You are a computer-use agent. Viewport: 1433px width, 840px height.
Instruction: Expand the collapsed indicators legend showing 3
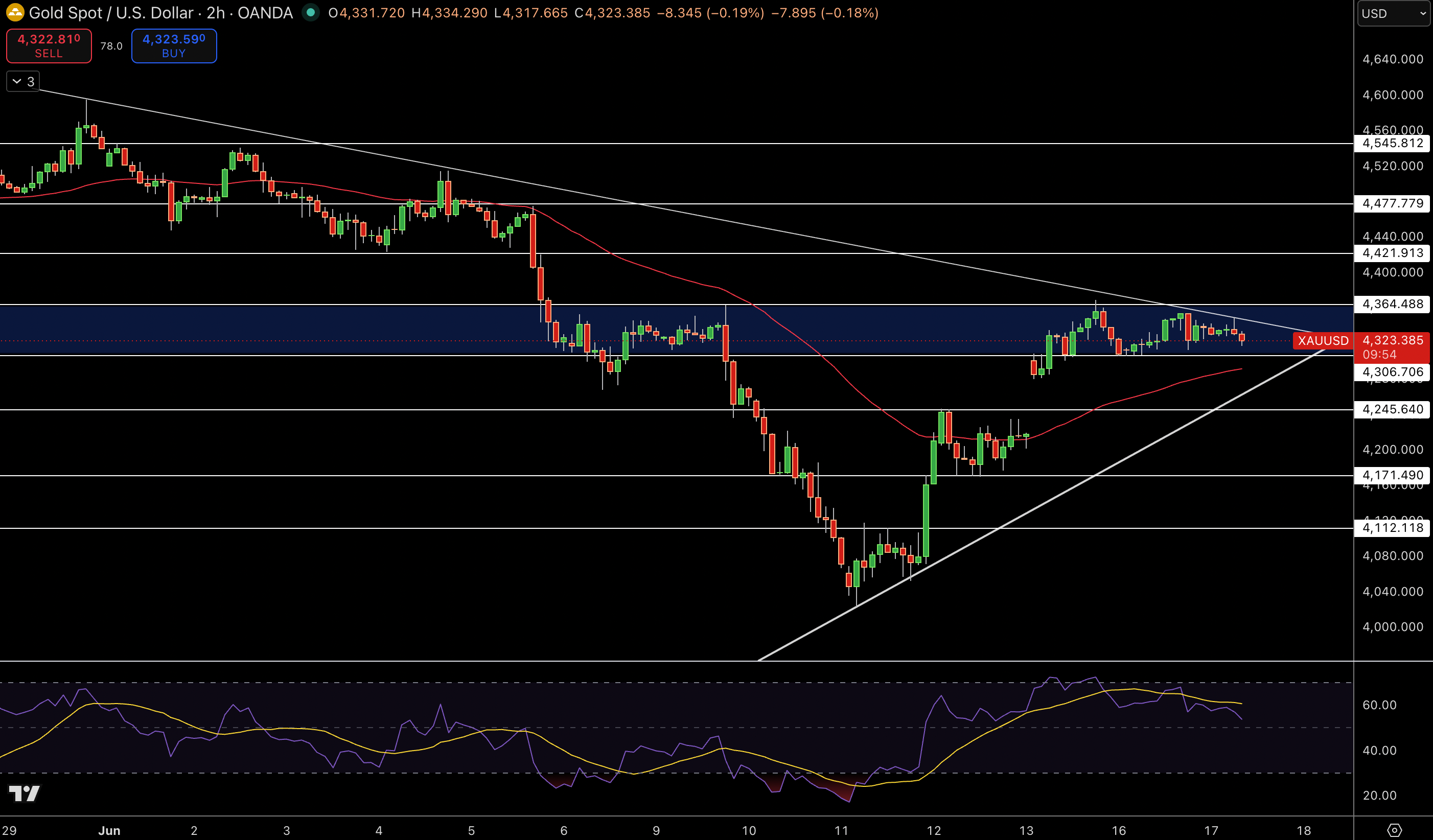tap(24, 81)
